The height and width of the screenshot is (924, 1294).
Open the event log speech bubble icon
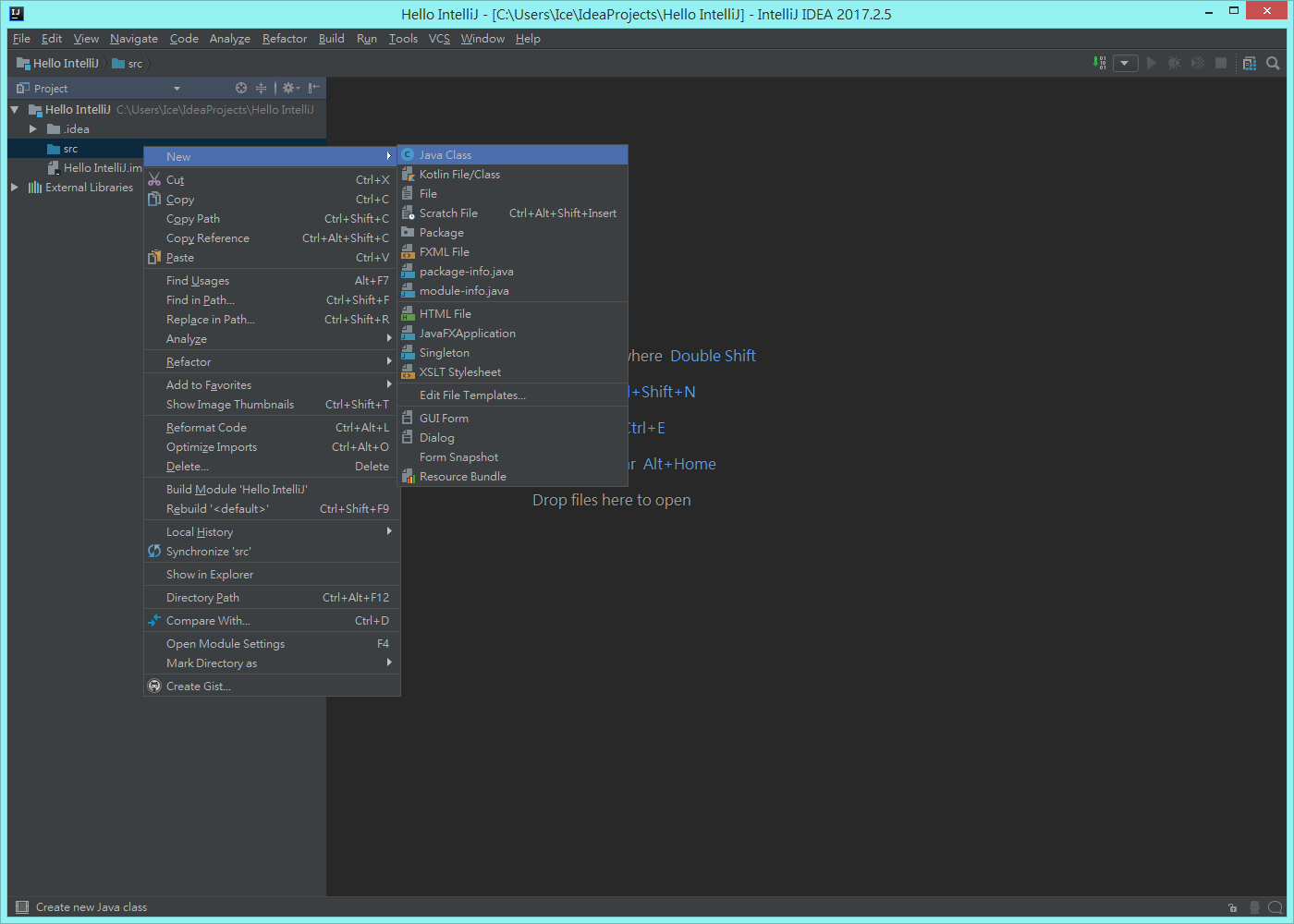click(1276, 907)
